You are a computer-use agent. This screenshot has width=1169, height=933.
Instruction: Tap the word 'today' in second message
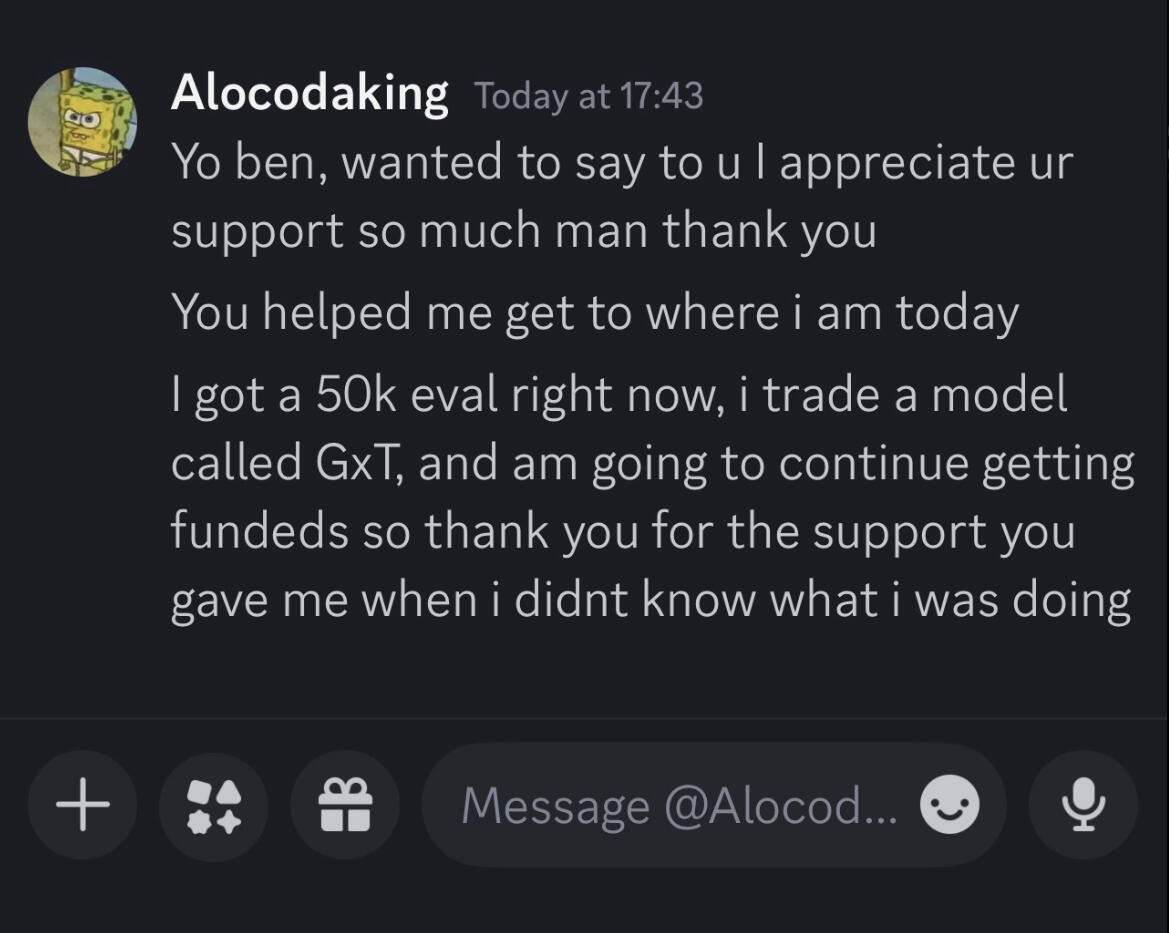pos(956,314)
